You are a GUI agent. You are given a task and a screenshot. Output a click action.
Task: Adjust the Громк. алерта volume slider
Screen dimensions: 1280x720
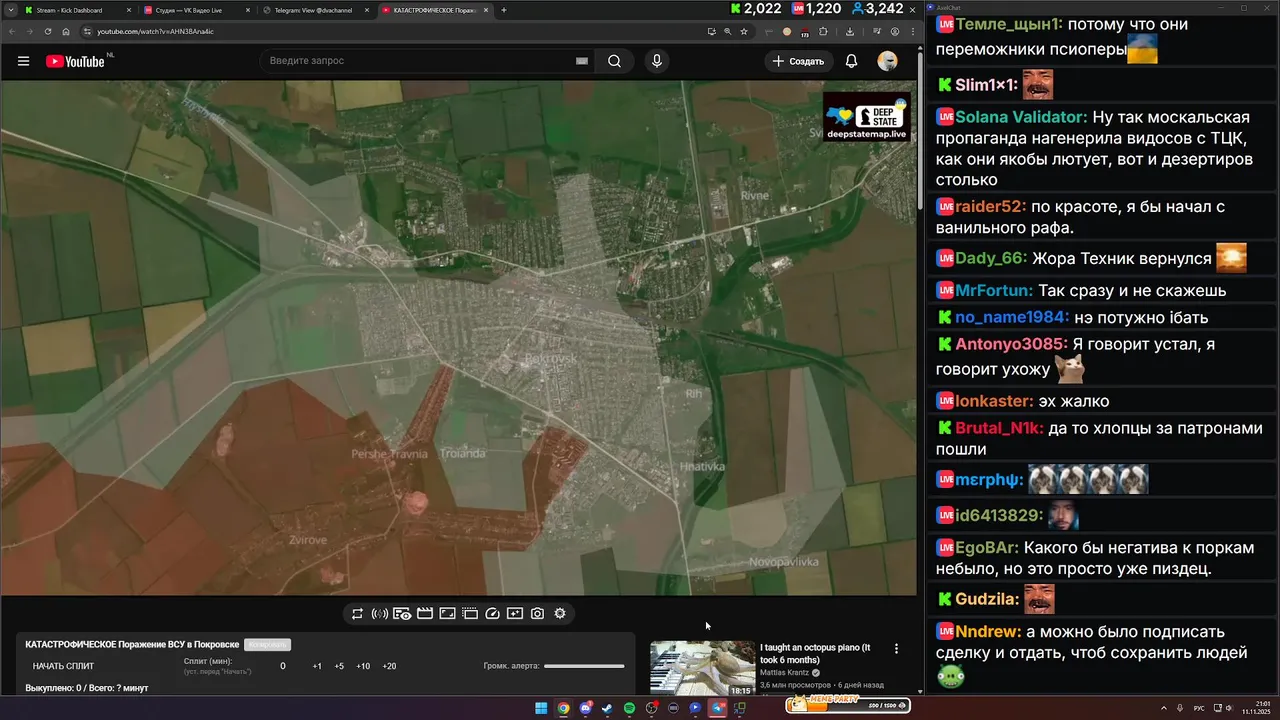[584, 666]
